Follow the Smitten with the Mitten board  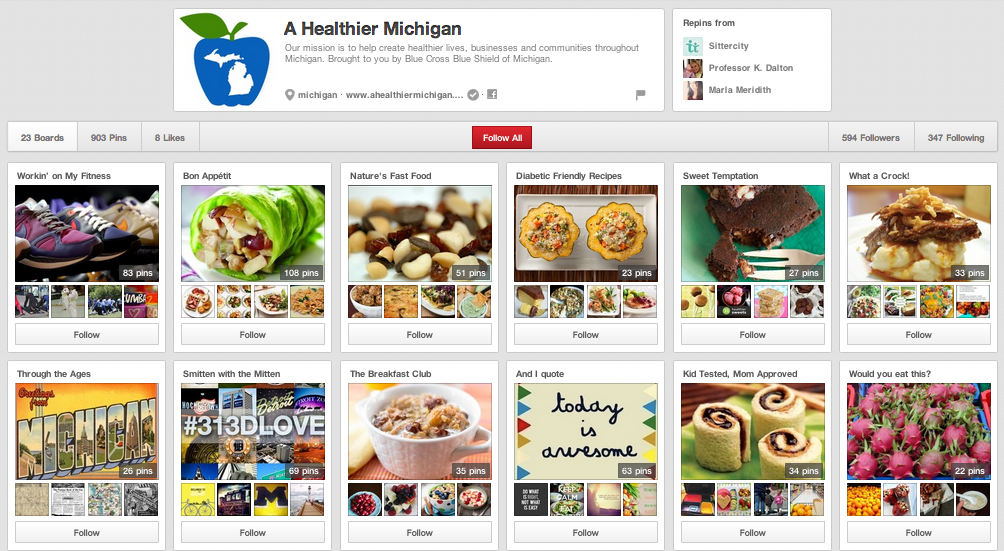coord(253,532)
